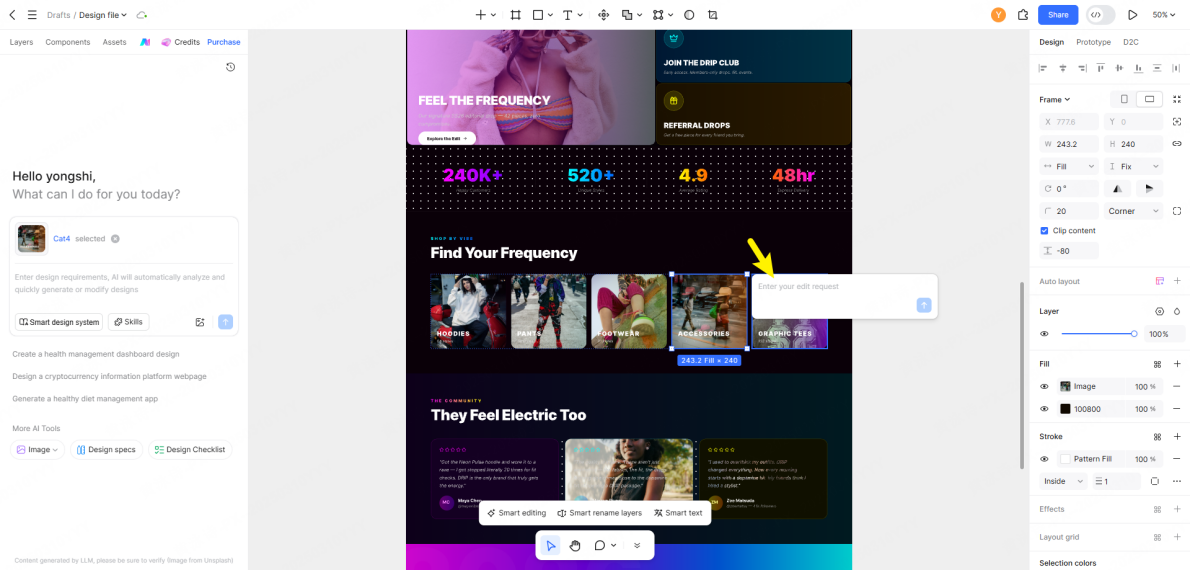Remove the selected Cat4 reference
This screenshot has height=570, width=1190.
pyautogui.click(x=115, y=238)
